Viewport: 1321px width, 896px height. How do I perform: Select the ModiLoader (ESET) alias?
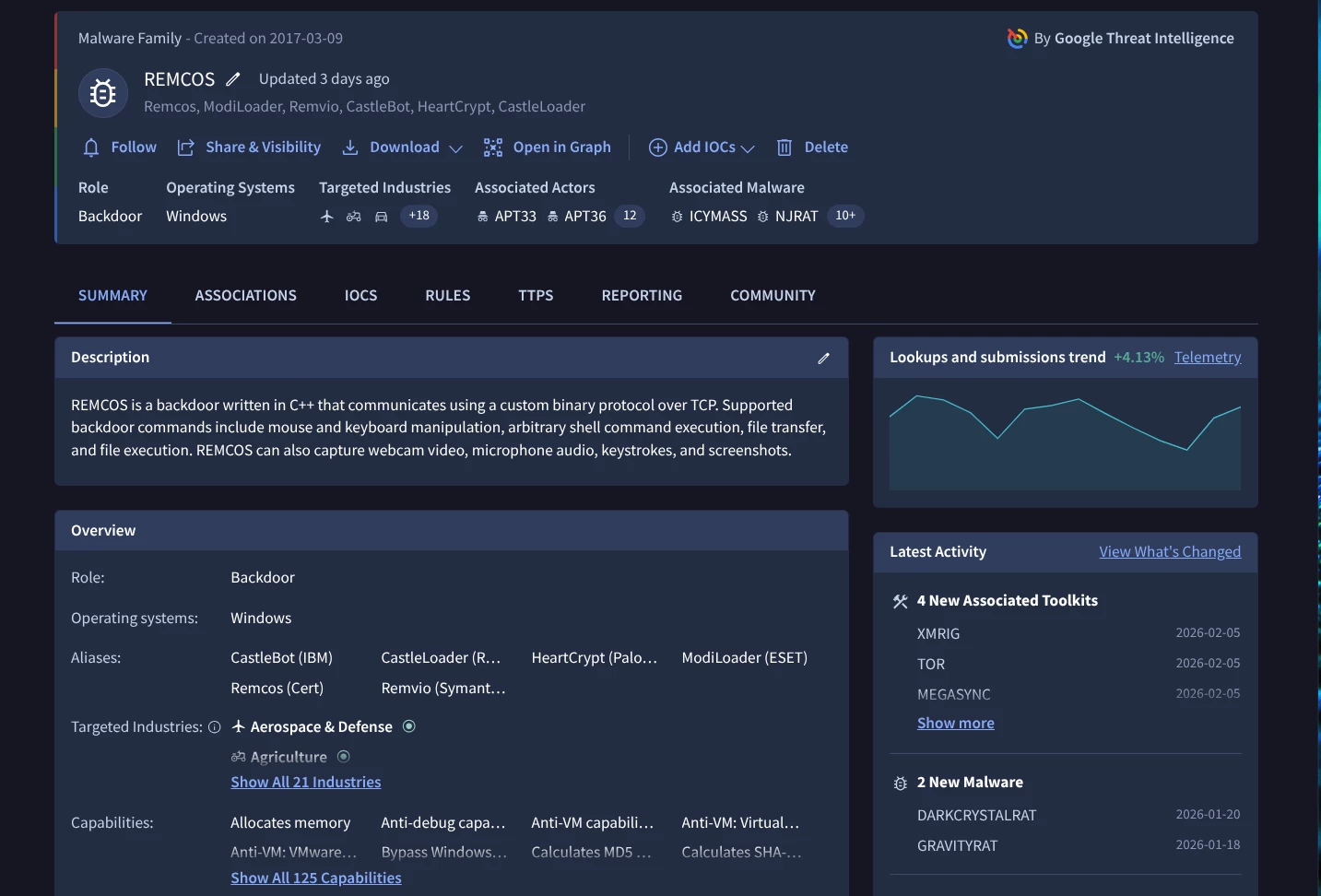(745, 658)
